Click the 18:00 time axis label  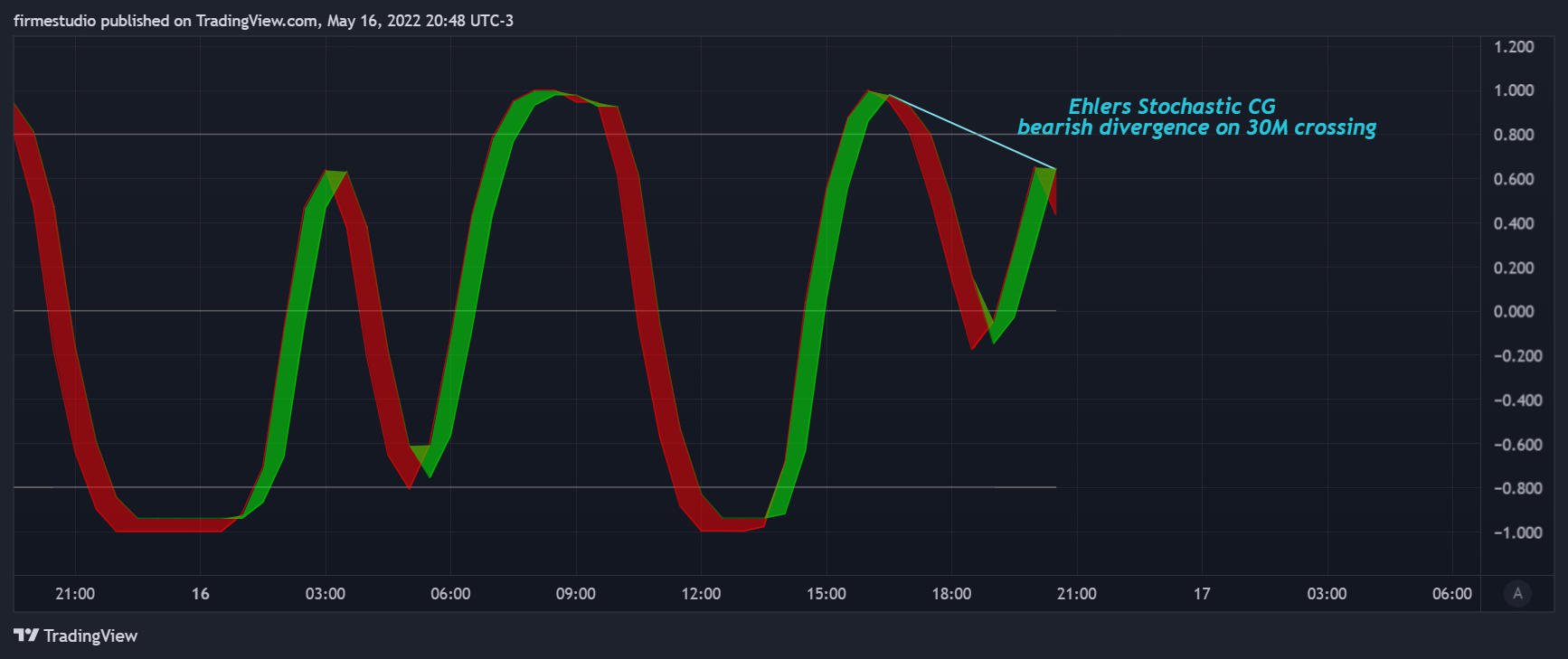[951, 594]
